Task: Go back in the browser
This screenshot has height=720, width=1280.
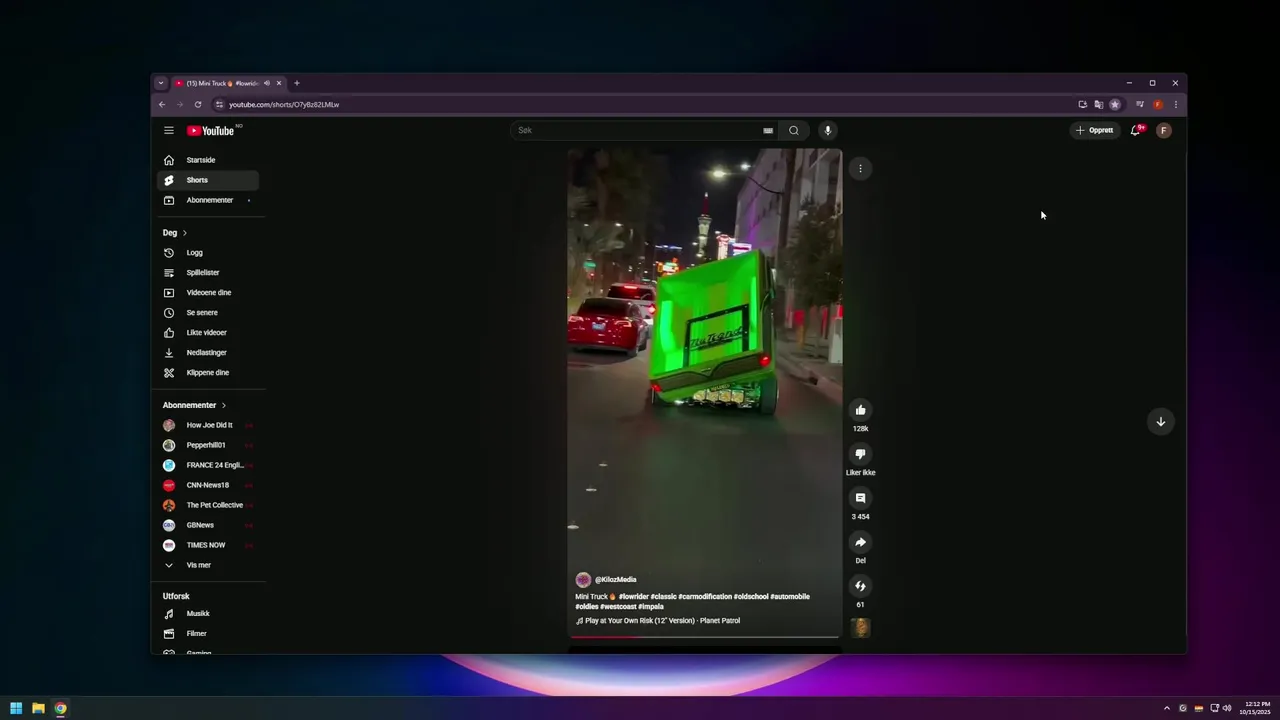Action: [x=162, y=104]
